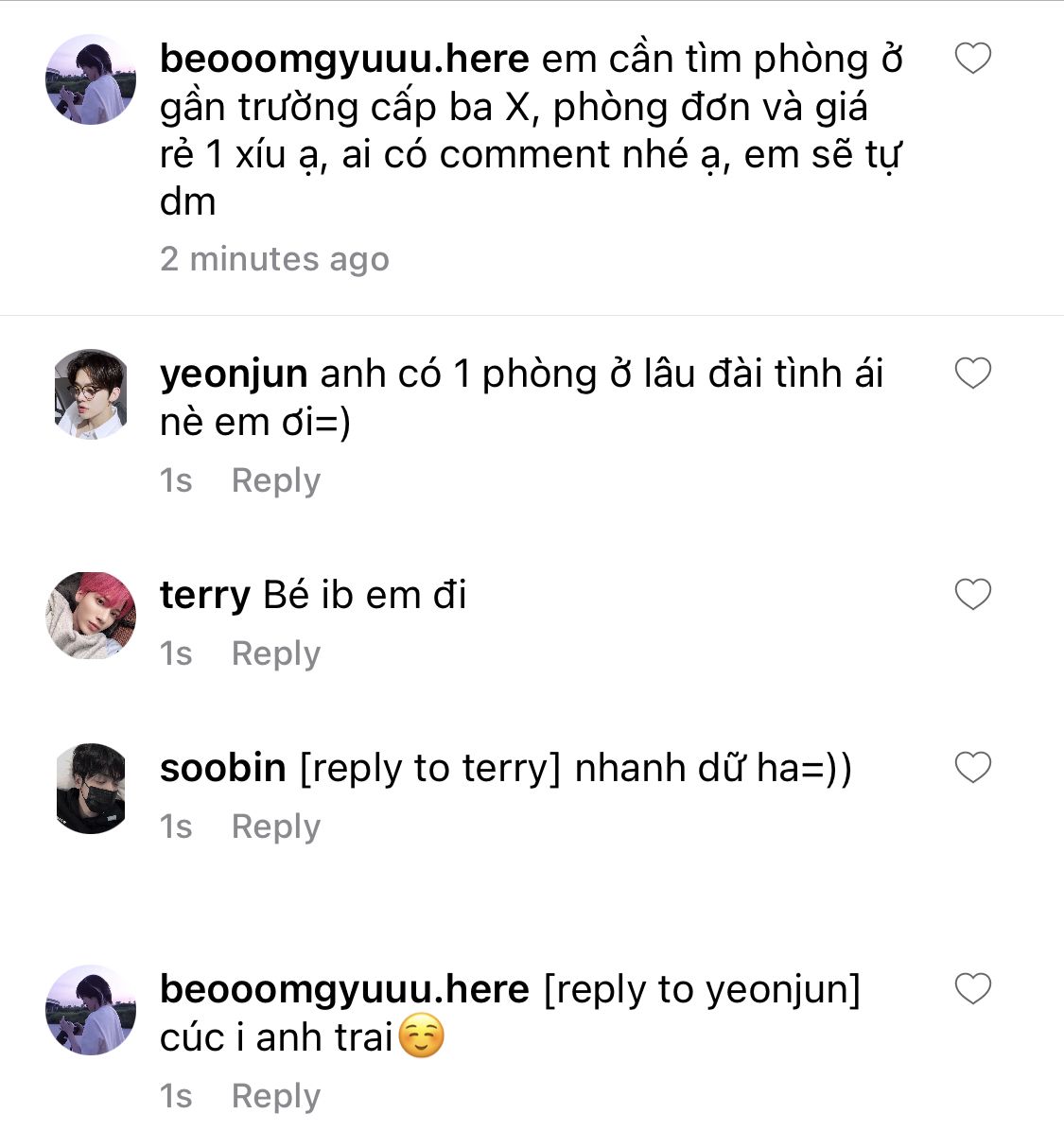Like yeonjun's comment with the heart
This screenshot has height=1131, width=1064.
click(973, 373)
